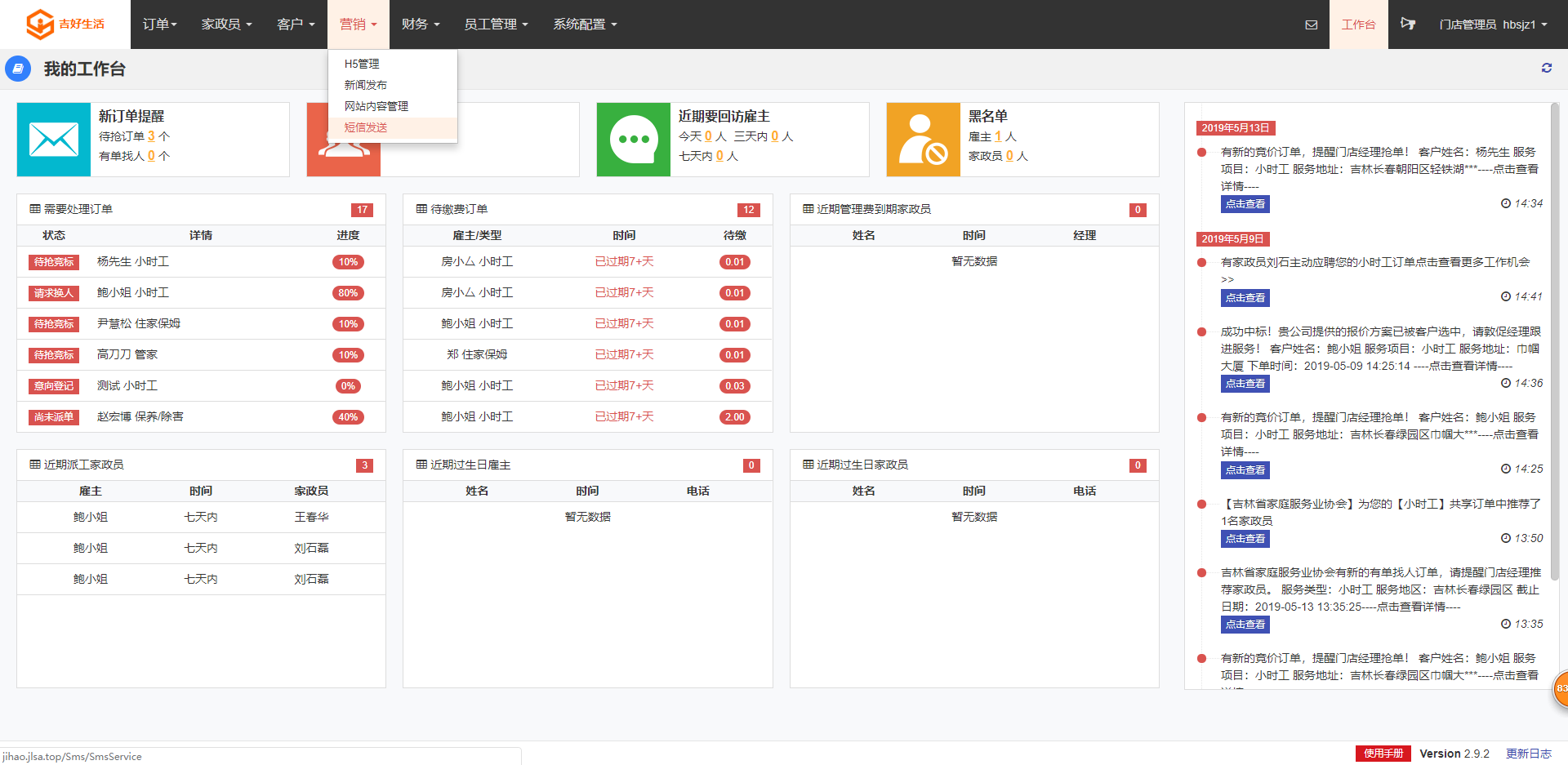
Task: Refresh the workbench with the reload icon
Action: 1546,68
